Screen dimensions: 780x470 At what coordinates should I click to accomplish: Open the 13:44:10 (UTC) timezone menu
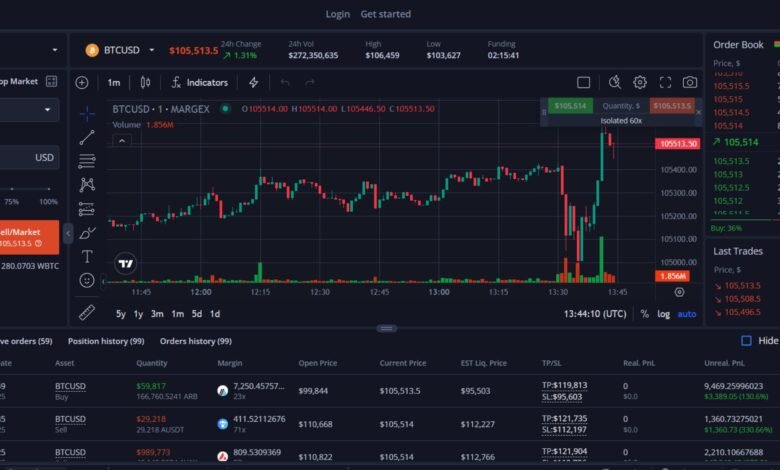click(x=595, y=314)
